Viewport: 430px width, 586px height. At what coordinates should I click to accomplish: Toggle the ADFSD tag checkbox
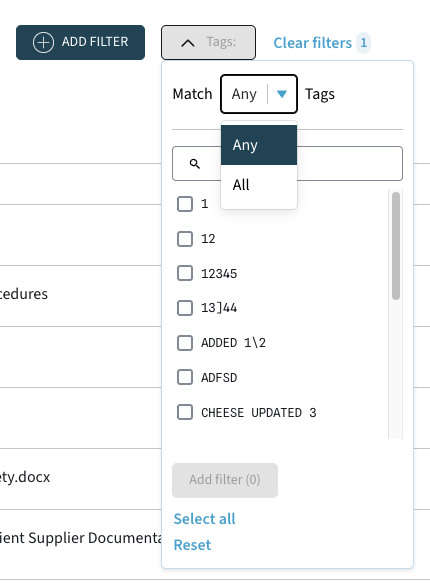click(185, 377)
